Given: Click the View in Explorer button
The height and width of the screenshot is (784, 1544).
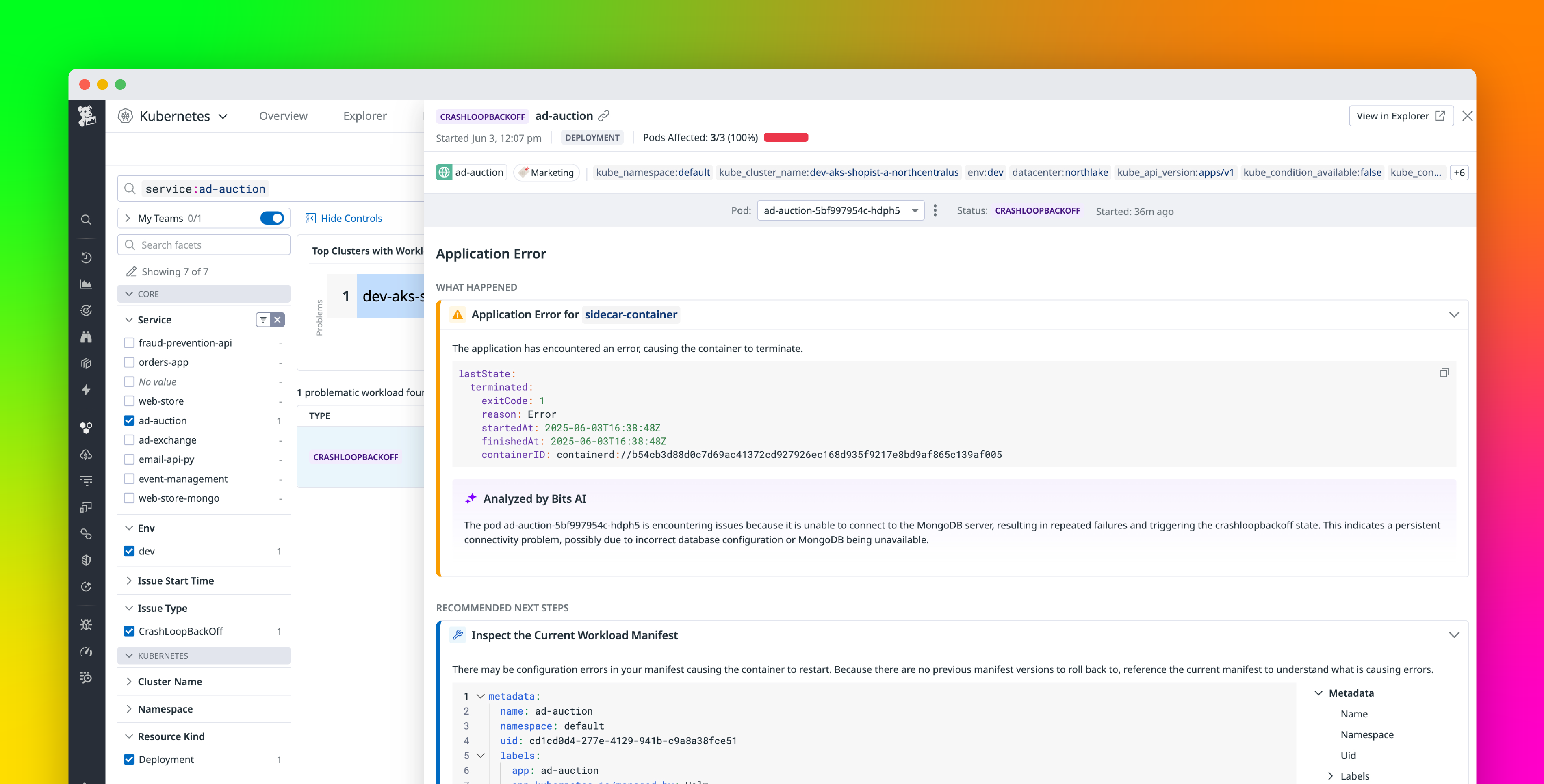Looking at the screenshot, I should coord(1401,116).
